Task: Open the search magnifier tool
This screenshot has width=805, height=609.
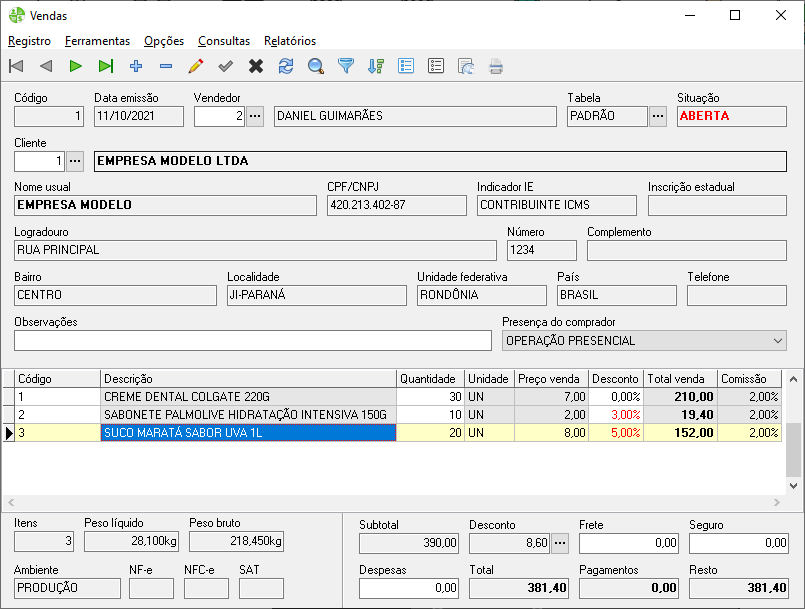Action: tap(316, 67)
